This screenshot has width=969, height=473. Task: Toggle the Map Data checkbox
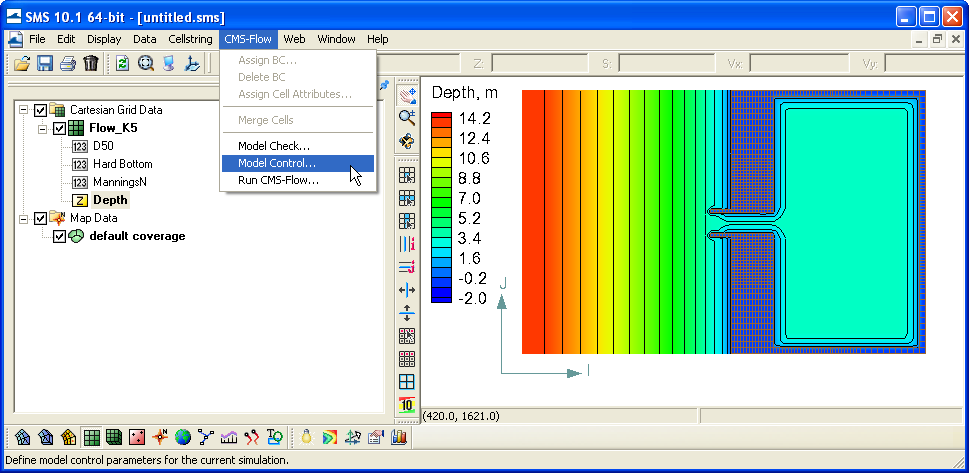40,218
